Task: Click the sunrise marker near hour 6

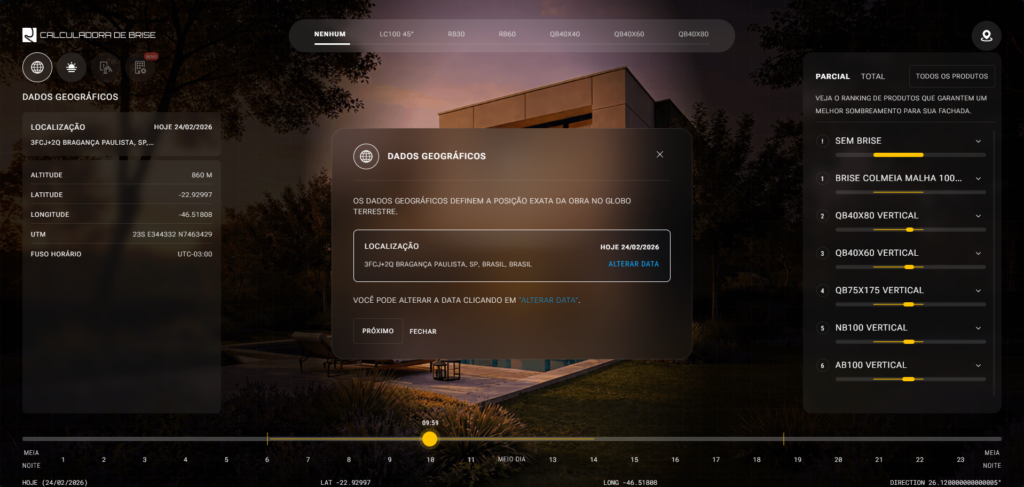Action: tap(267, 439)
